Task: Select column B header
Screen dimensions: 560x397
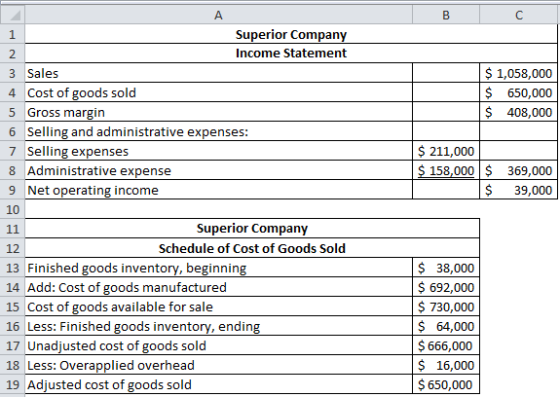Action: click(446, 15)
